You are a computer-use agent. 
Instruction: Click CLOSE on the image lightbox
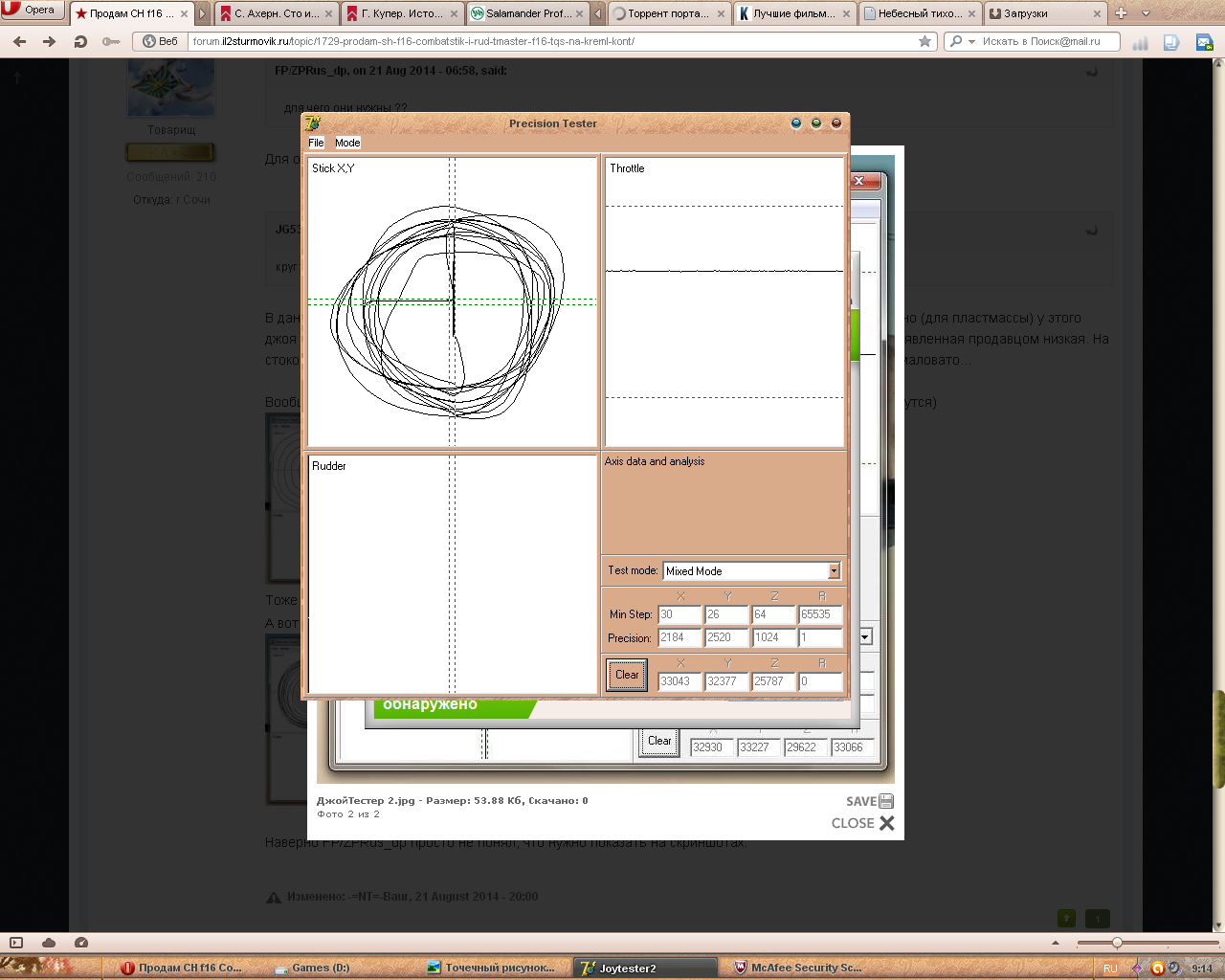[x=863, y=823]
